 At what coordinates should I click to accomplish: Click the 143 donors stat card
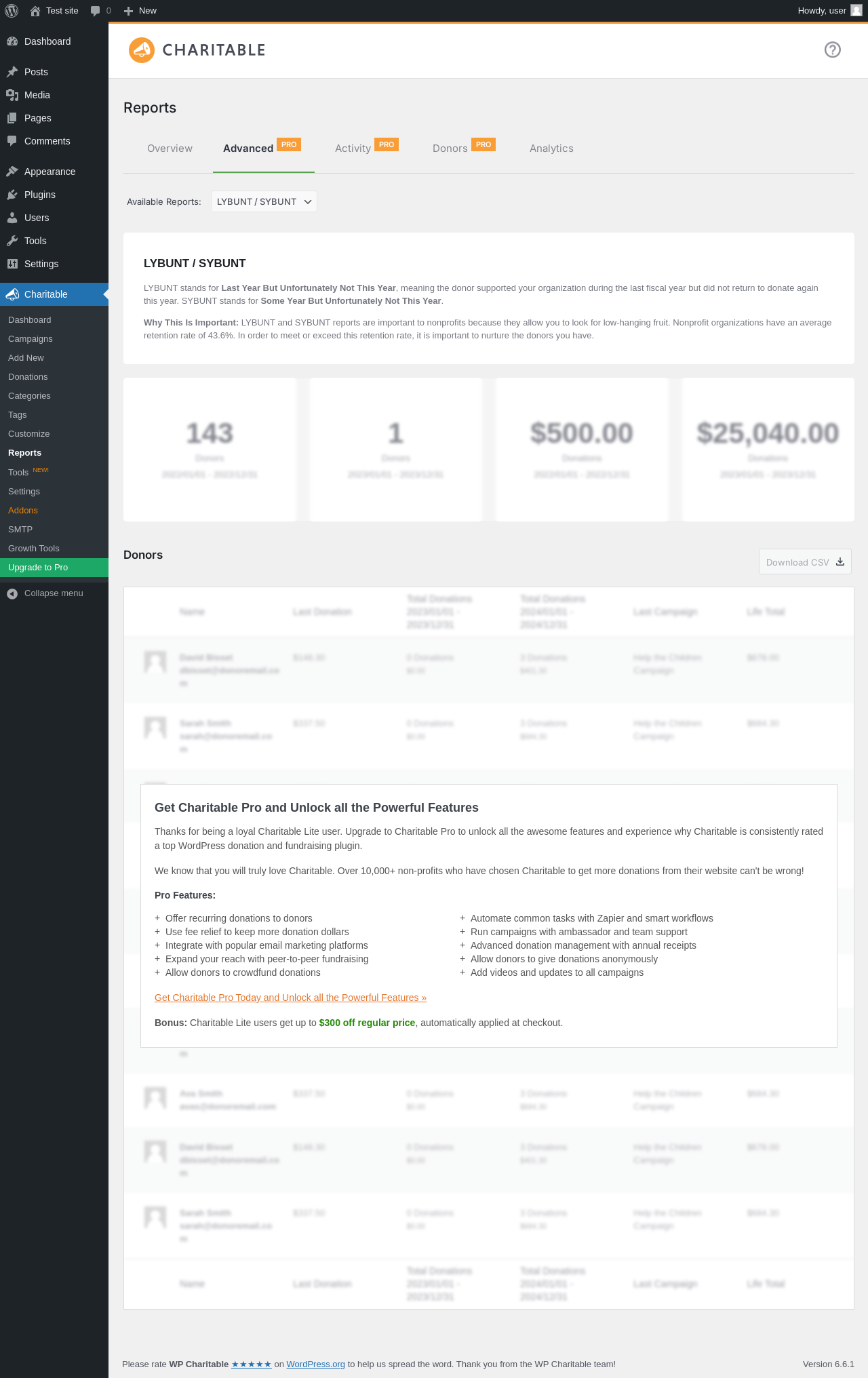[x=210, y=450]
